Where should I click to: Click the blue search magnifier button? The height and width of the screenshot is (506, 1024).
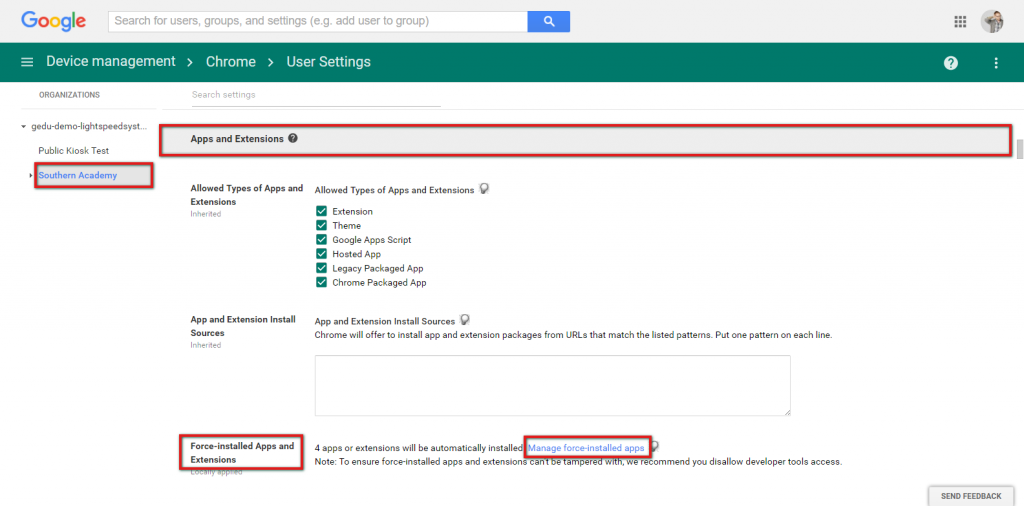click(x=549, y=21)
